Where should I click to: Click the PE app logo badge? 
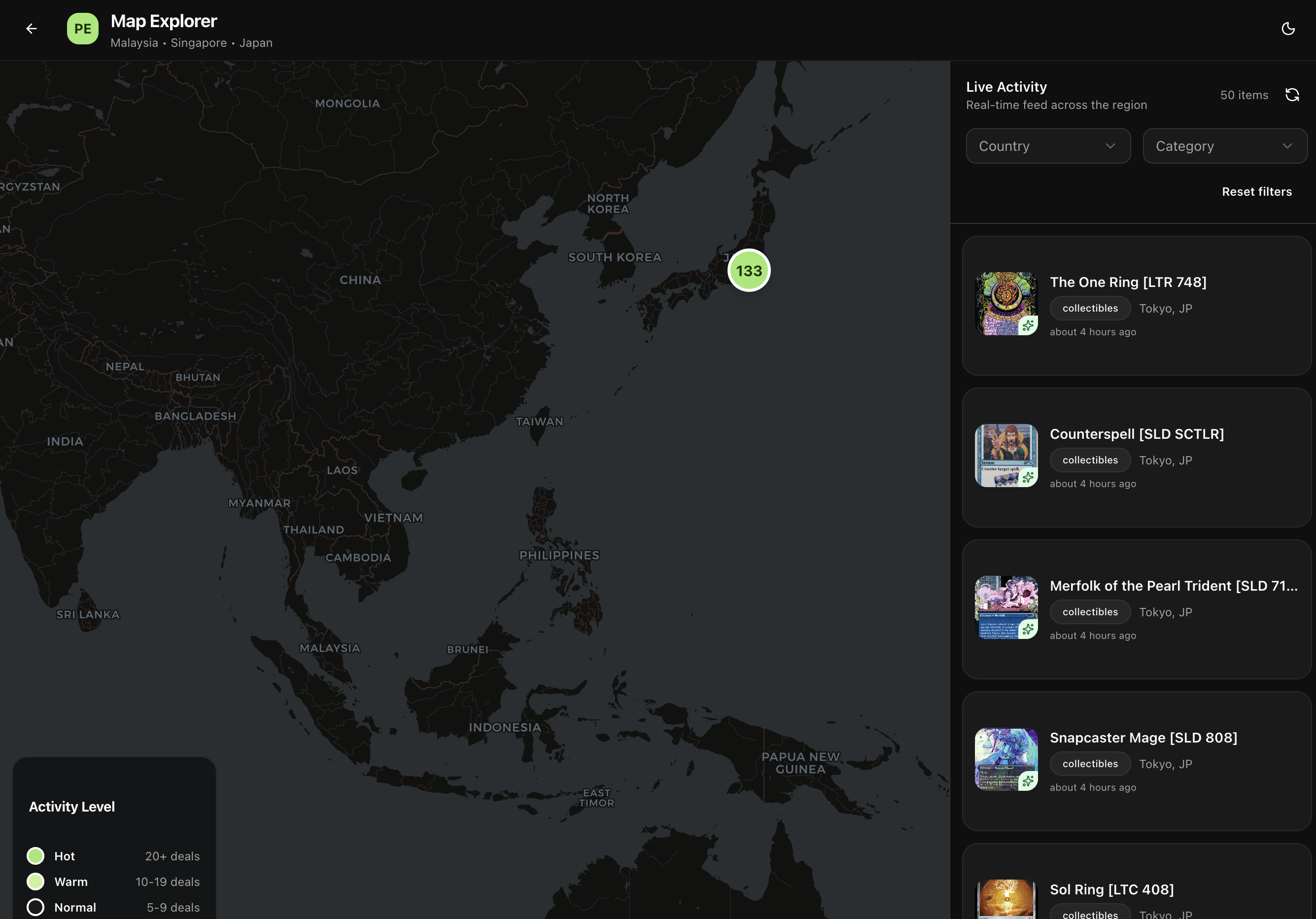point(82,29)
